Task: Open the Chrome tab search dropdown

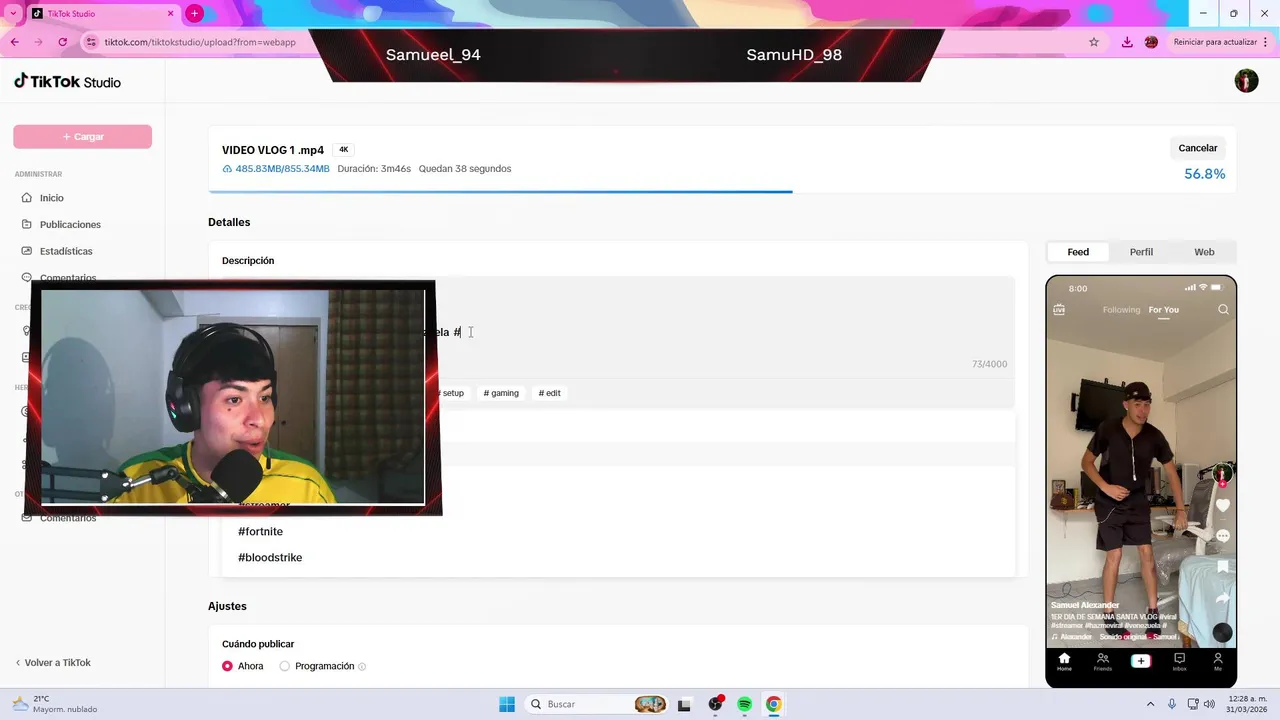Action: pyautogui.click(x=13, y=13)
